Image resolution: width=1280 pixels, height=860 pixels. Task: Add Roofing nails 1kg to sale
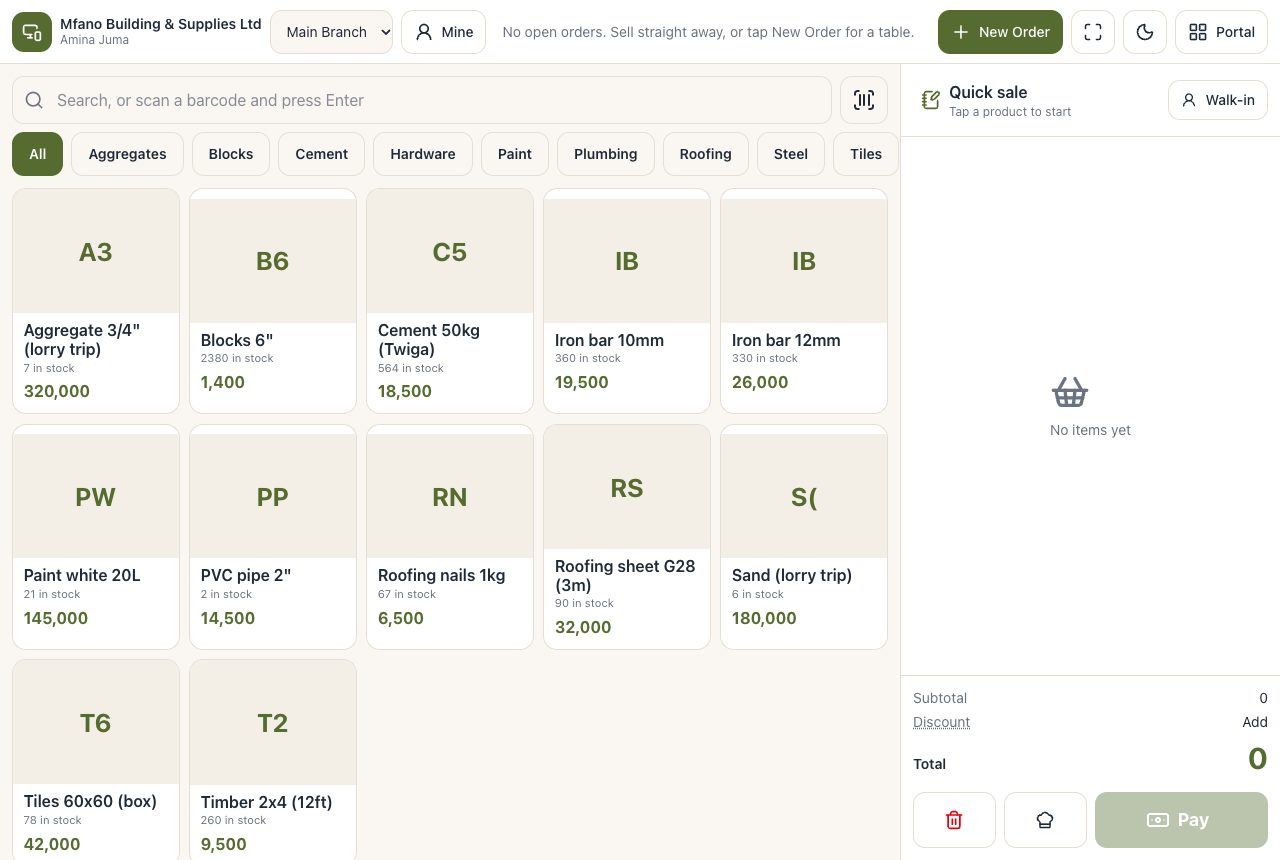coord(450,537)
